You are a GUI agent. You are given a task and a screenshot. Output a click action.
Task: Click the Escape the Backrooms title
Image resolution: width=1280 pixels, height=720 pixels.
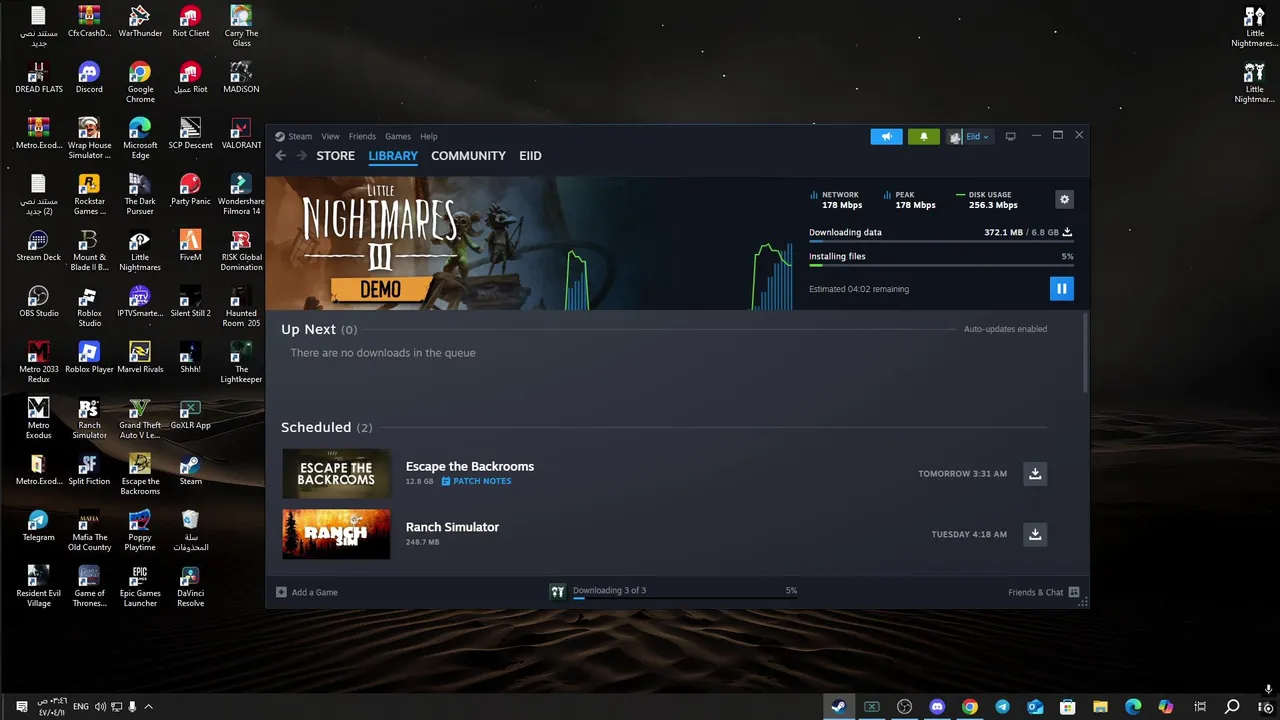pos(469,466)
